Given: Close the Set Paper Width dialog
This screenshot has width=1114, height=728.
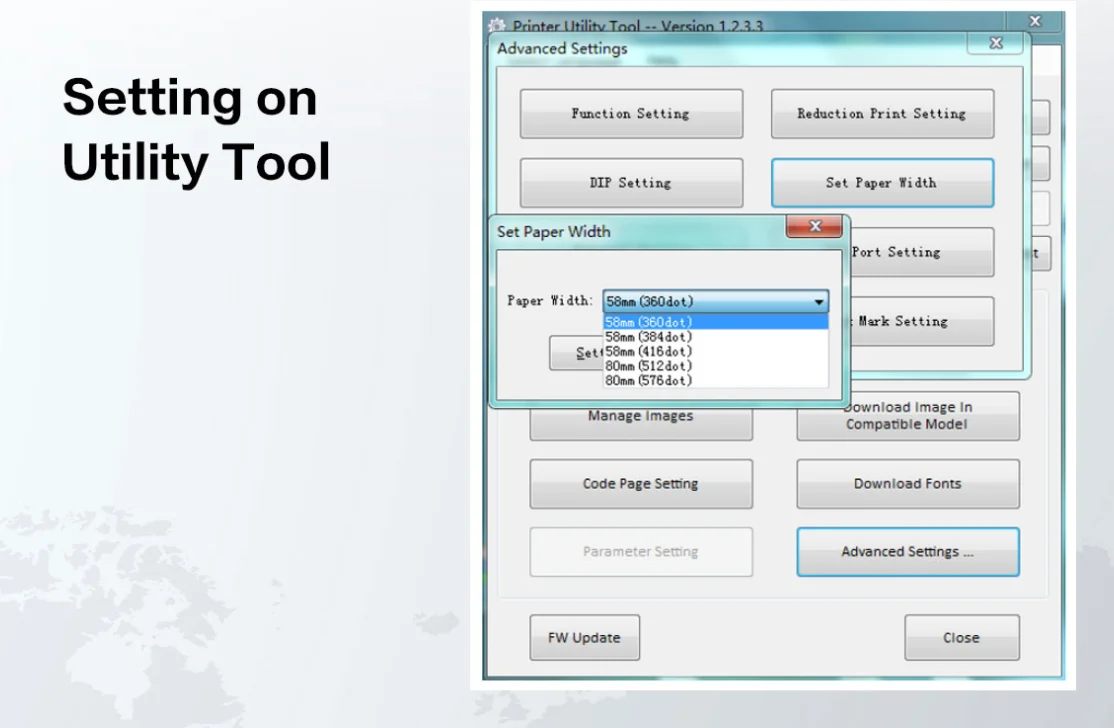Looking at the screenshot, I should (814, 227).
